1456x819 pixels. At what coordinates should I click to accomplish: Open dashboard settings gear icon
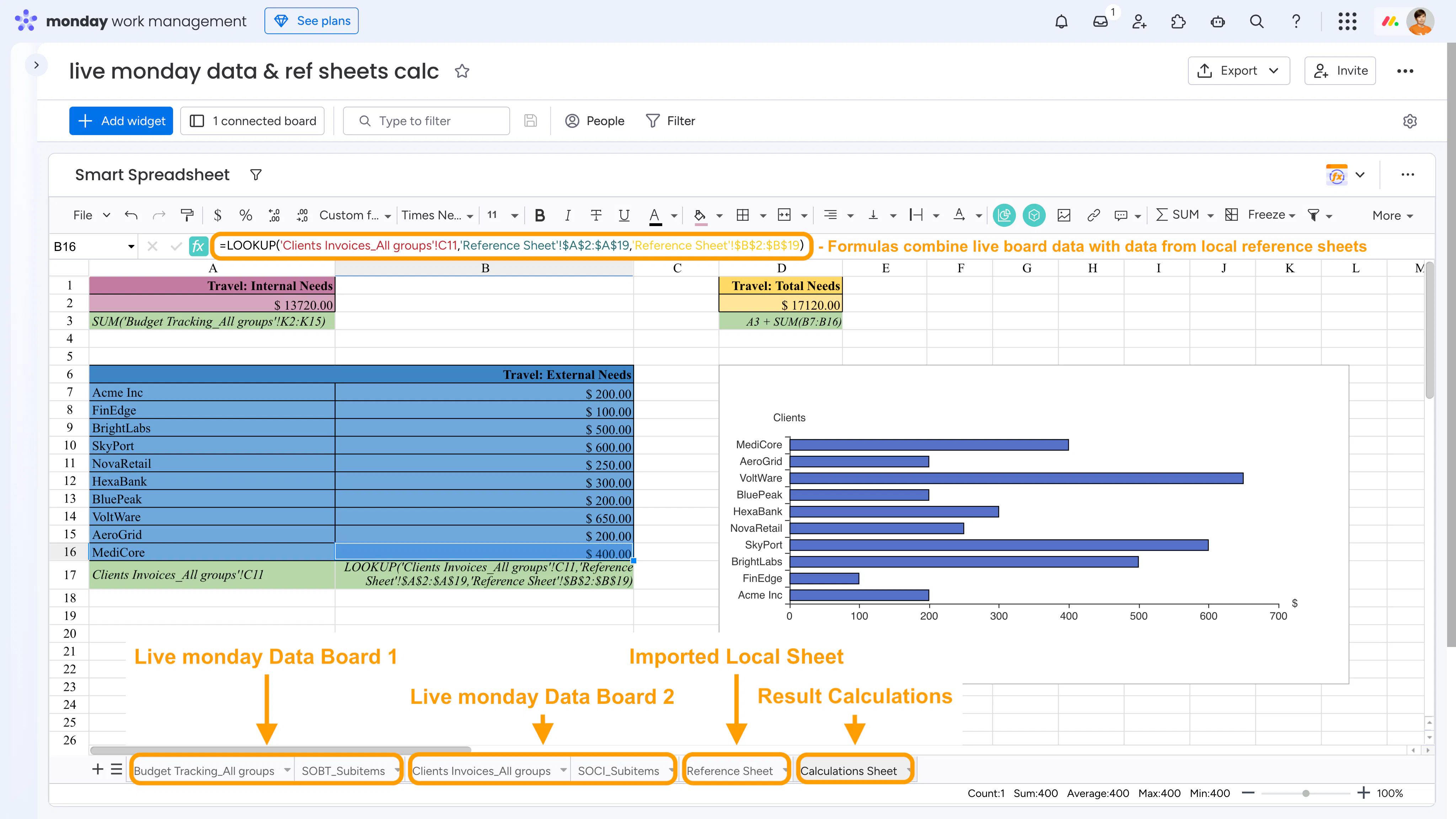point(1410,121)
